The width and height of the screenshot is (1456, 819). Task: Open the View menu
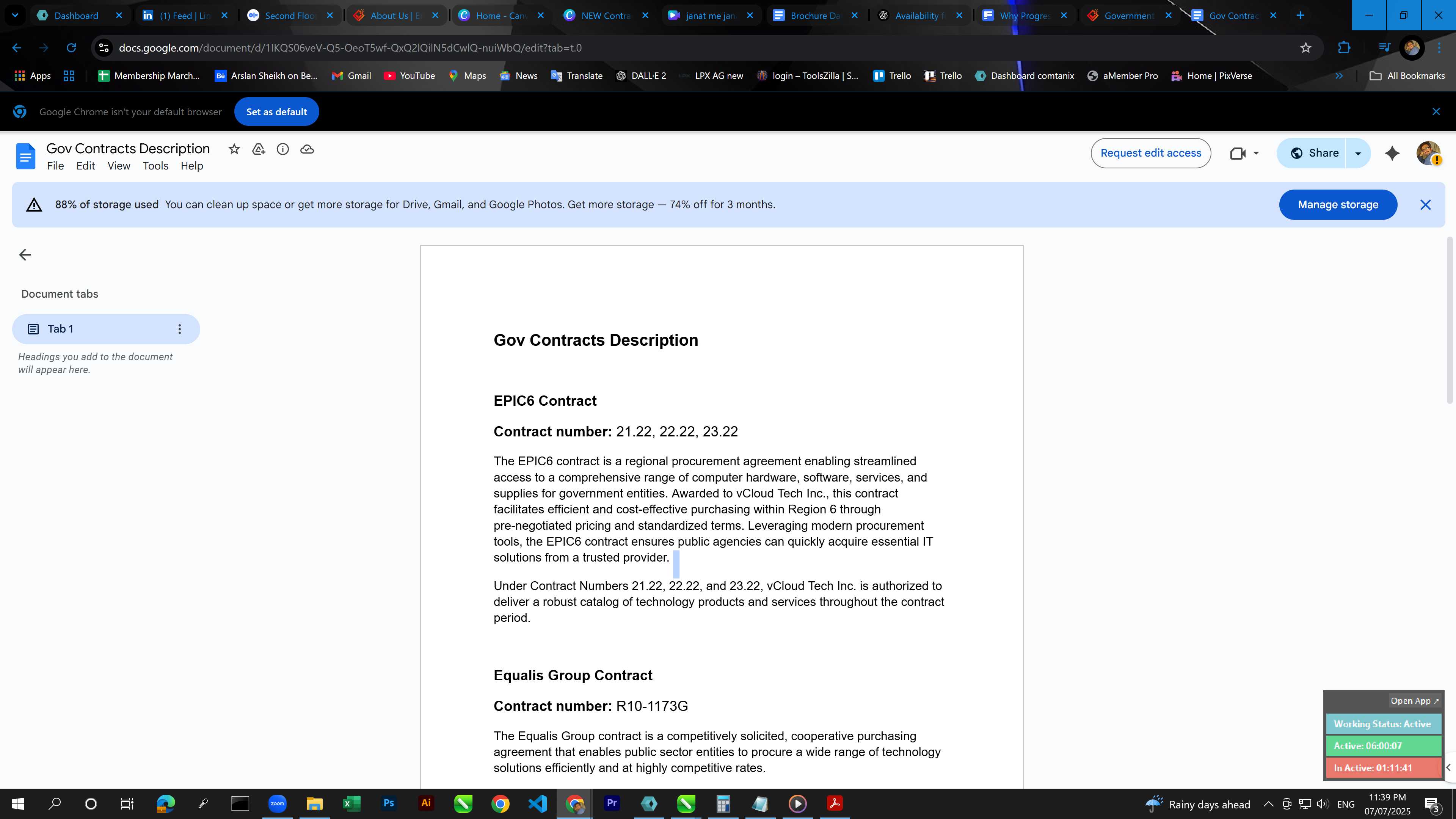[119, 166]
